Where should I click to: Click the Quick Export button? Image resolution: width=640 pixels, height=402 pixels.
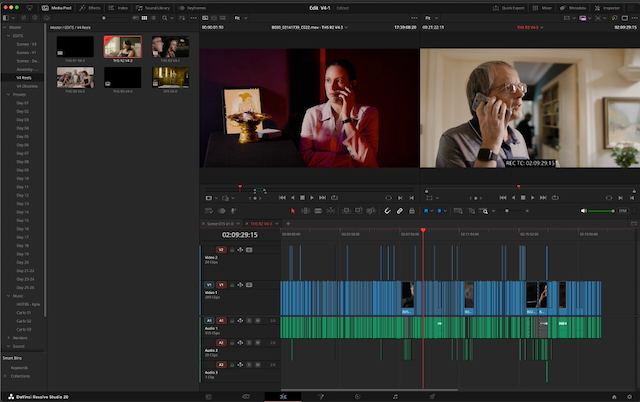coord(509,8)
